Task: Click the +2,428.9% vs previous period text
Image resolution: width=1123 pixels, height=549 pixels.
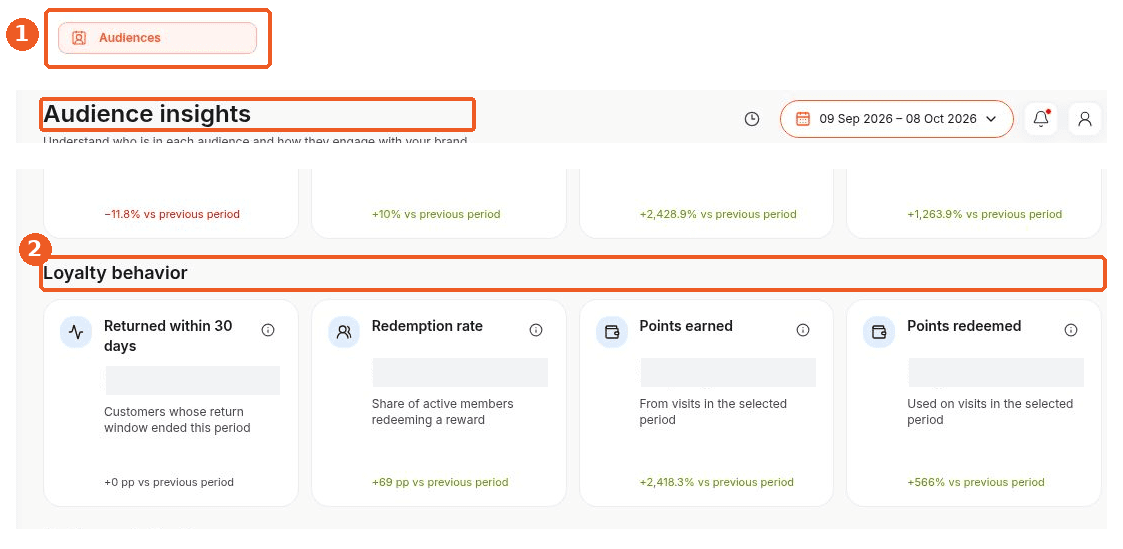Action: [718, 214]
